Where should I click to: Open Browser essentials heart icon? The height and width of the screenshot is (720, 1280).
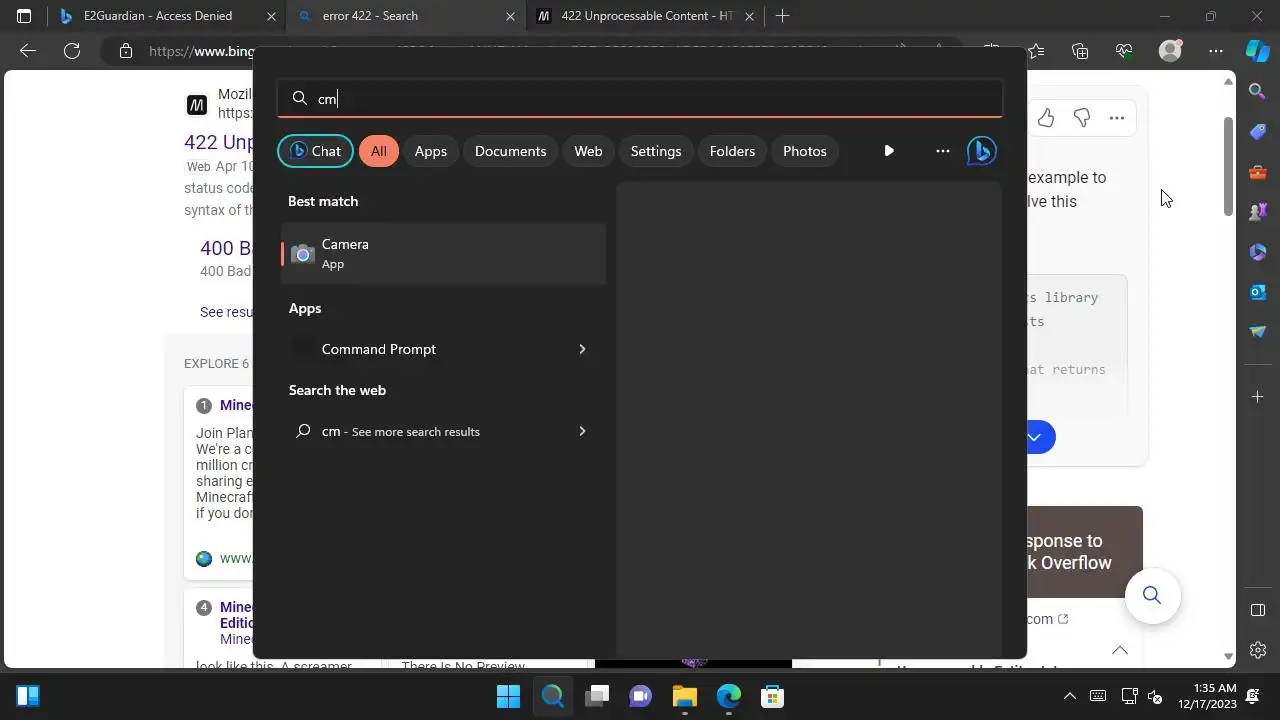click(x=1124, y=51)
